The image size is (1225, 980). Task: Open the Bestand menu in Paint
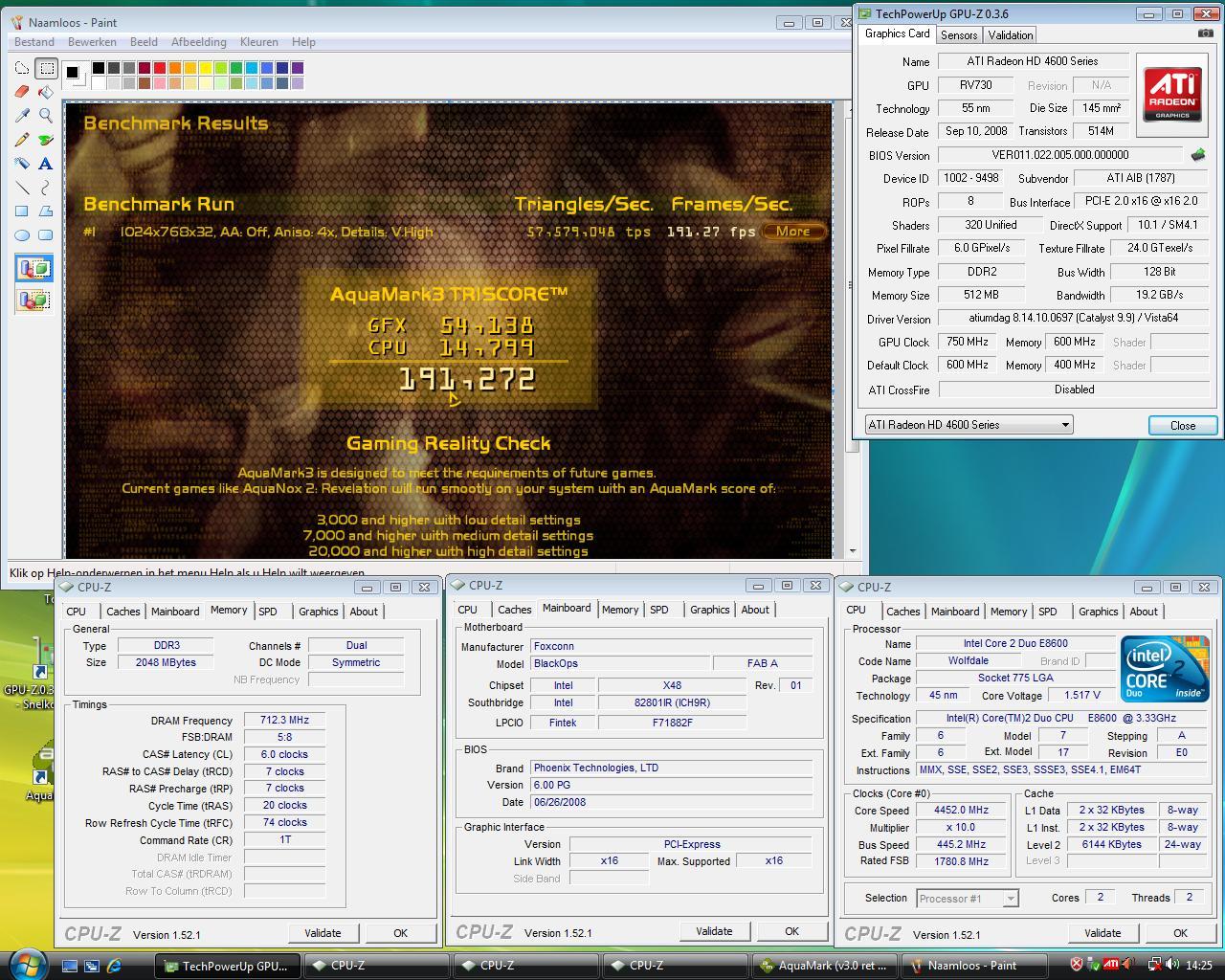34,42
